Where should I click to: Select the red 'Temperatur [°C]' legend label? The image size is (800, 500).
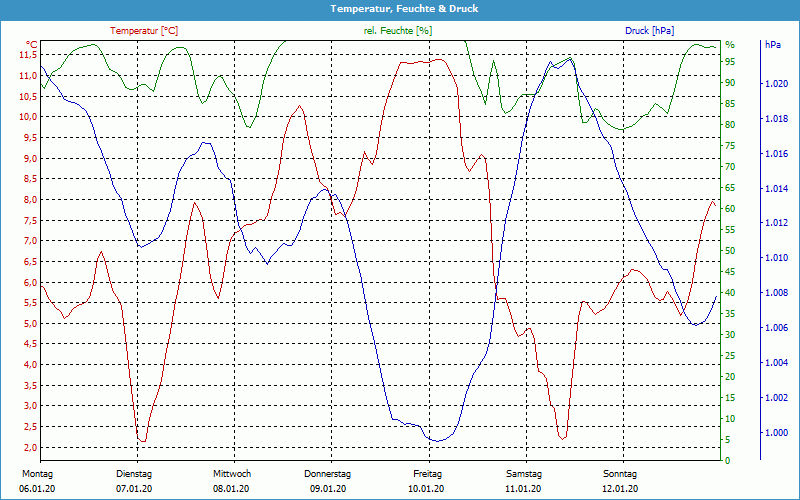(x=144, y=31)
